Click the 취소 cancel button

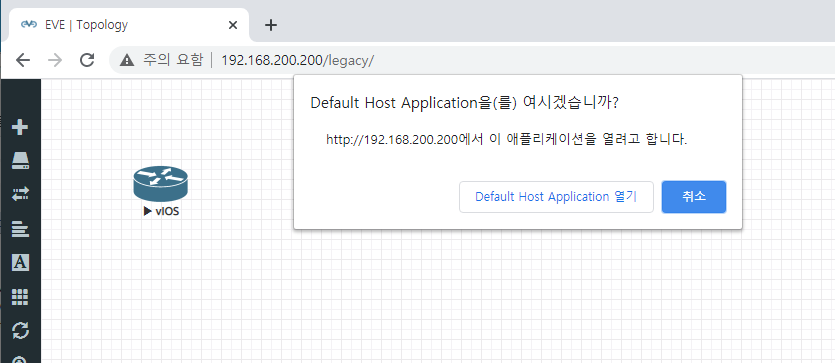point(694,196)
